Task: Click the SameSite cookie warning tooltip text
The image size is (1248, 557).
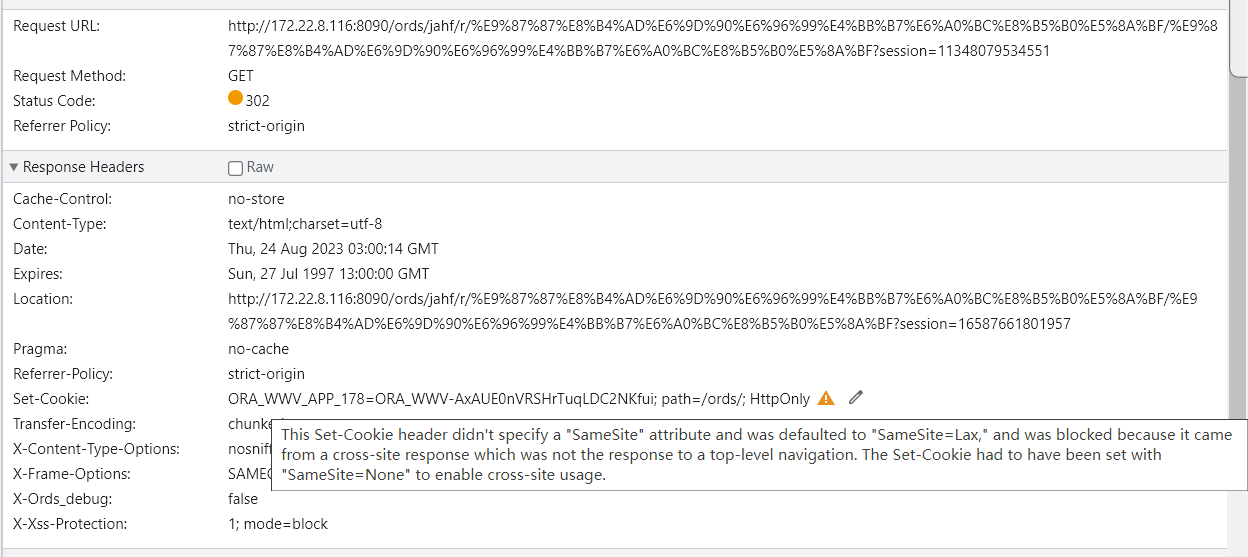Action: coord(758,455)
